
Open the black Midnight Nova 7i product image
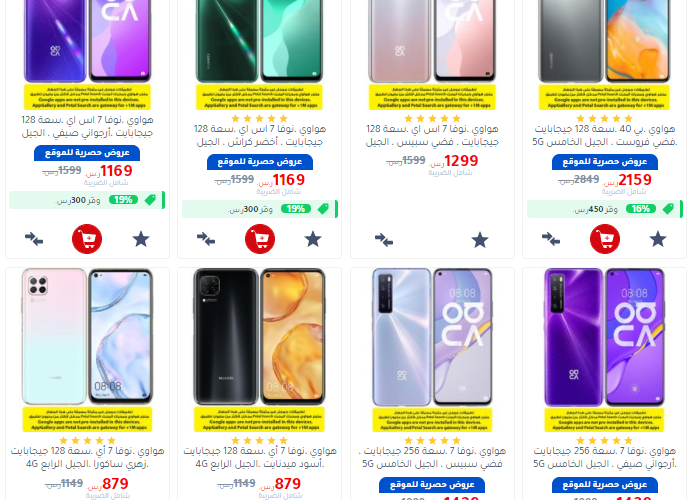(260, 350)
